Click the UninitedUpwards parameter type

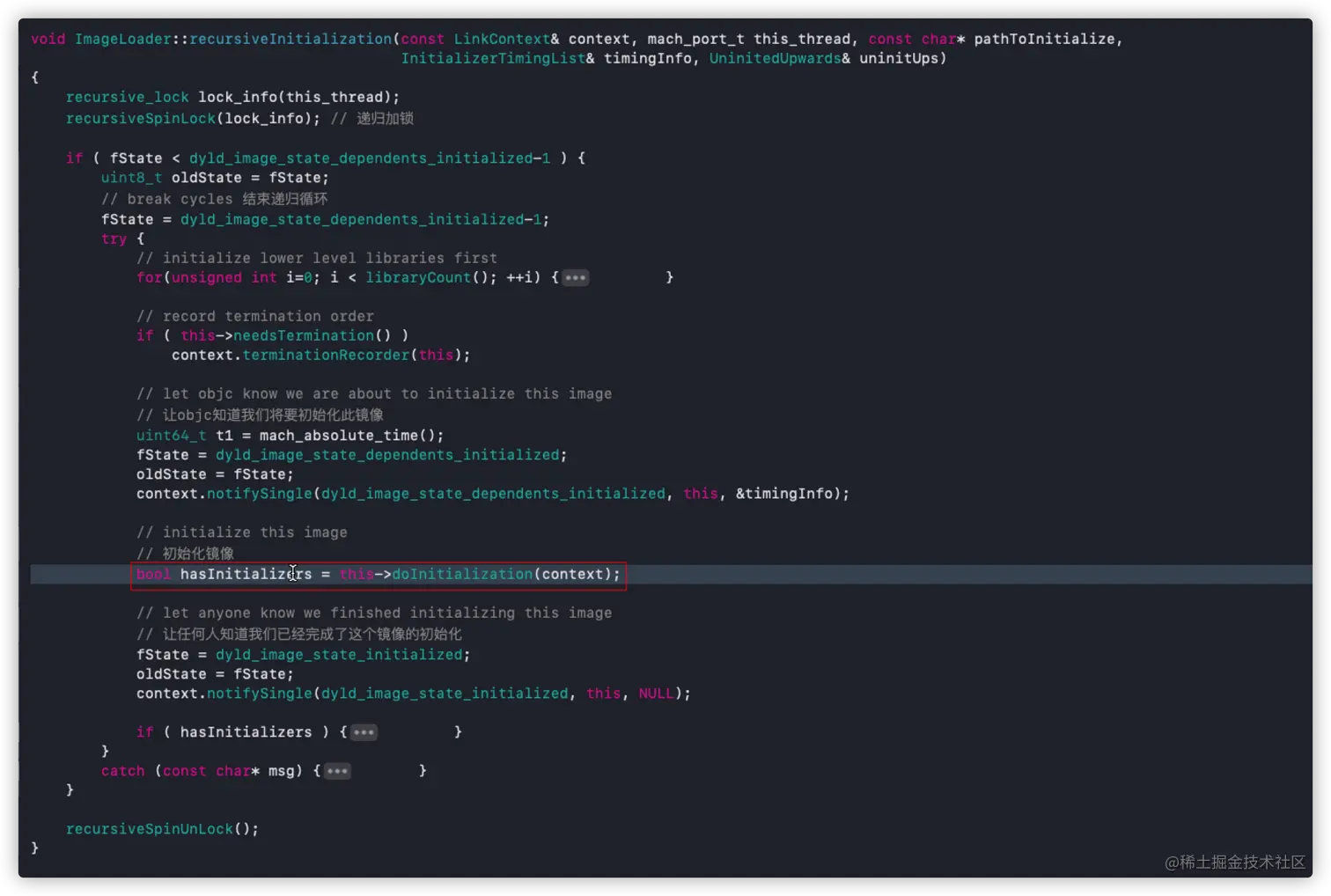coord(775,58)
